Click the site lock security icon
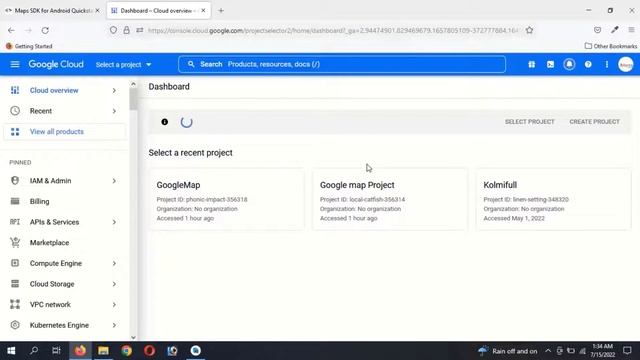This screenshot has width=640, height=360. tap(127, 30)
